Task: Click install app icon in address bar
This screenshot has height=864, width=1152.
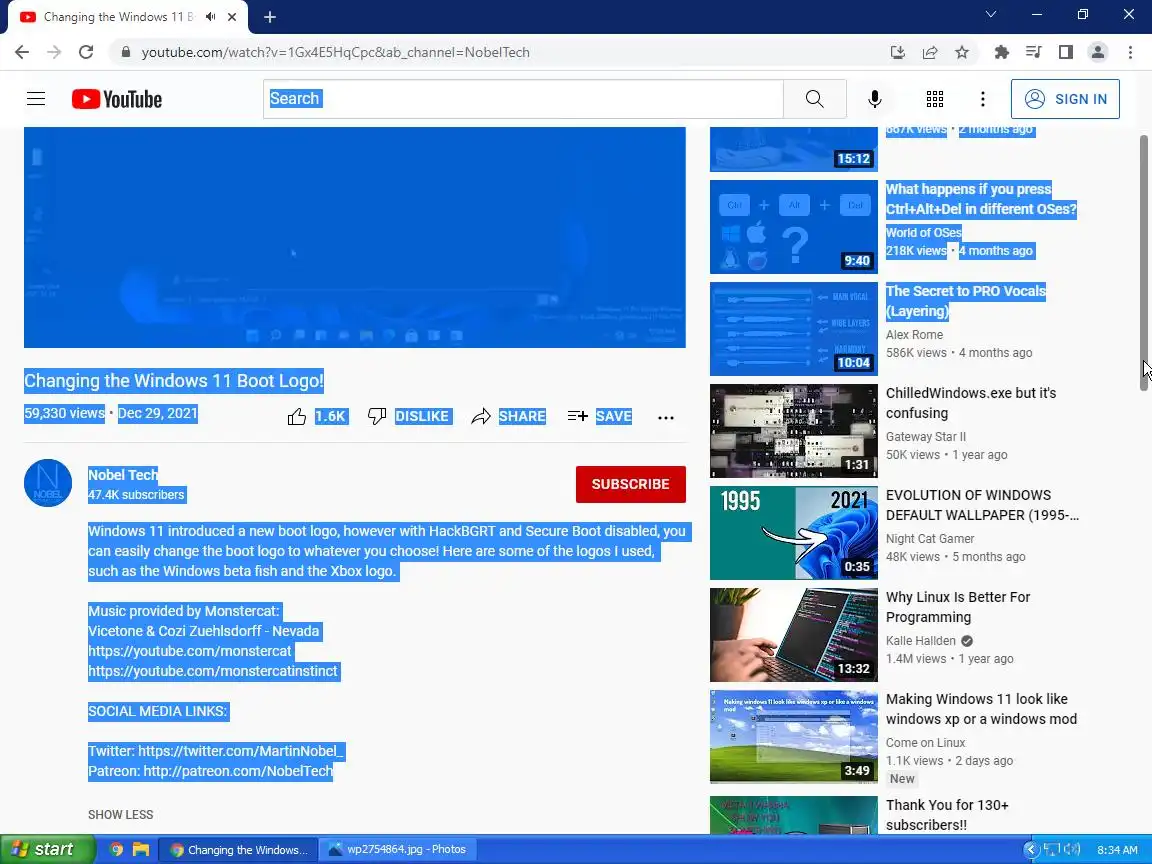Action: pyautogui.click(x=897, y=52)
